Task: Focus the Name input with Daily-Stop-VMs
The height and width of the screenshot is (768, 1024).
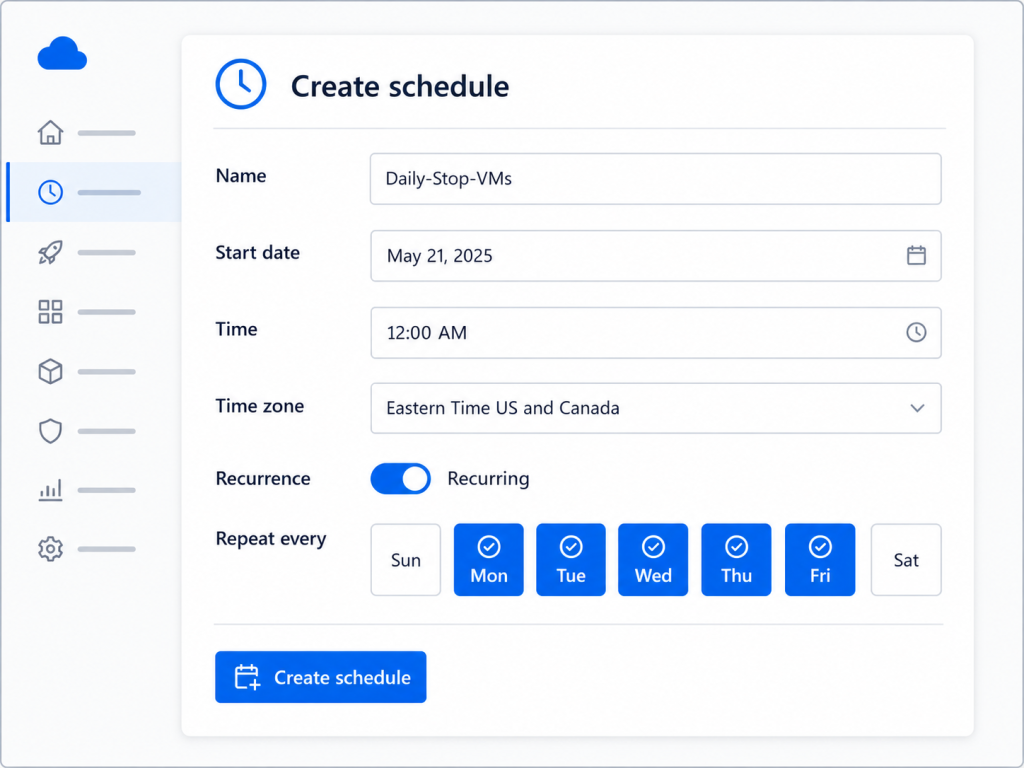Action: (x=656, y=179)
